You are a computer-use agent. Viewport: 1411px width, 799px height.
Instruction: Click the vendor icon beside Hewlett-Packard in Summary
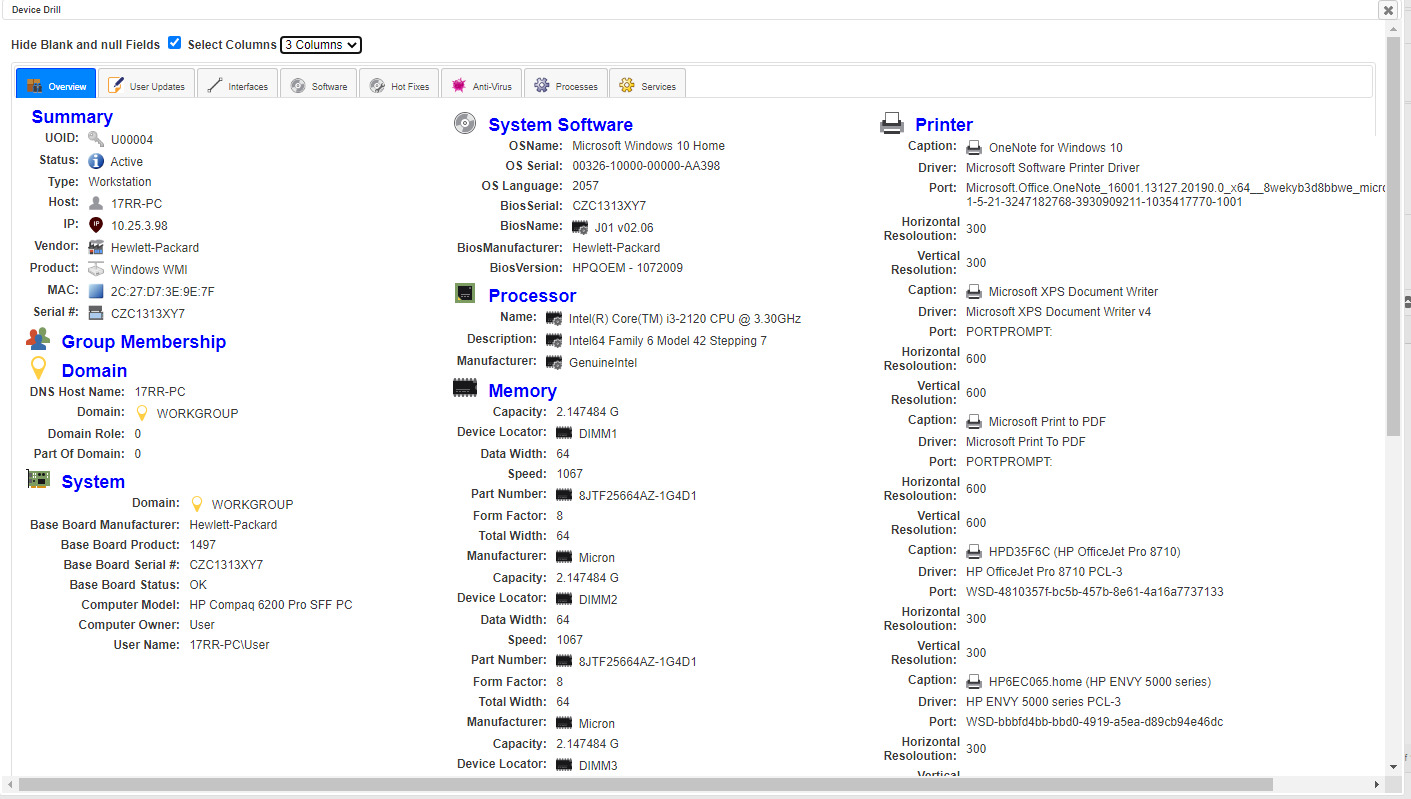click(x=96, y=247)
